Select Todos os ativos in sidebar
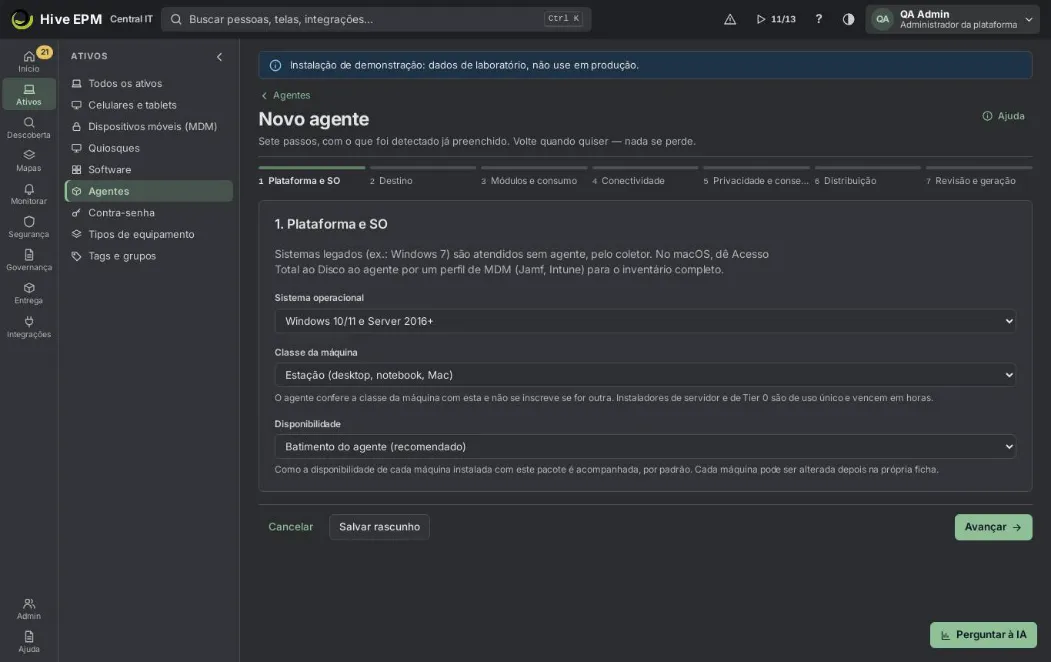 tap(149, 84)
